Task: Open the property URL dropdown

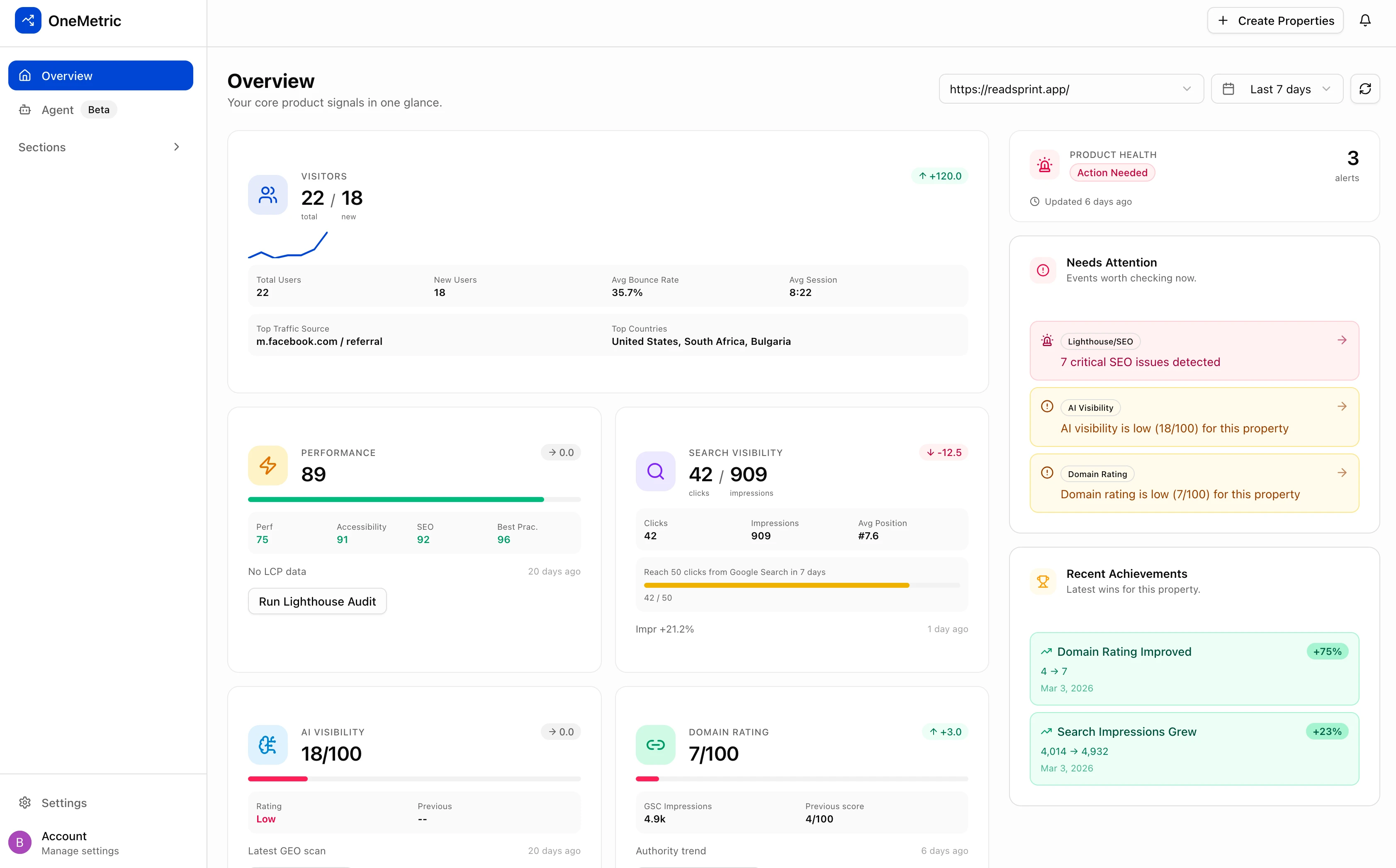Action: pyautogui.click(x=1070, y=89)
